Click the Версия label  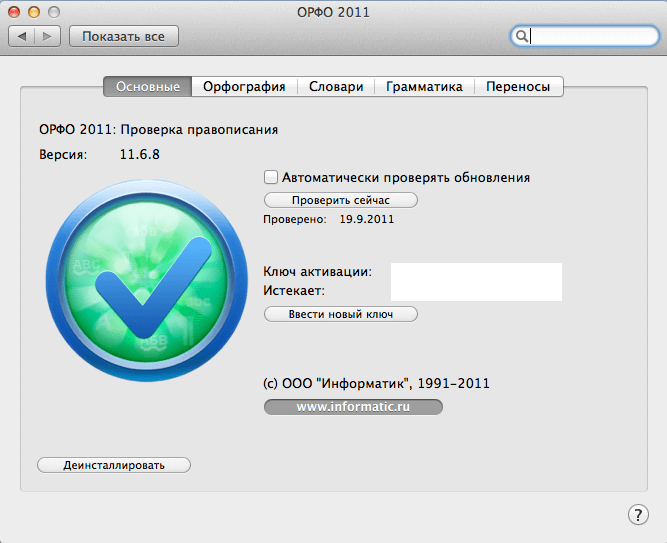coord(63,154)
